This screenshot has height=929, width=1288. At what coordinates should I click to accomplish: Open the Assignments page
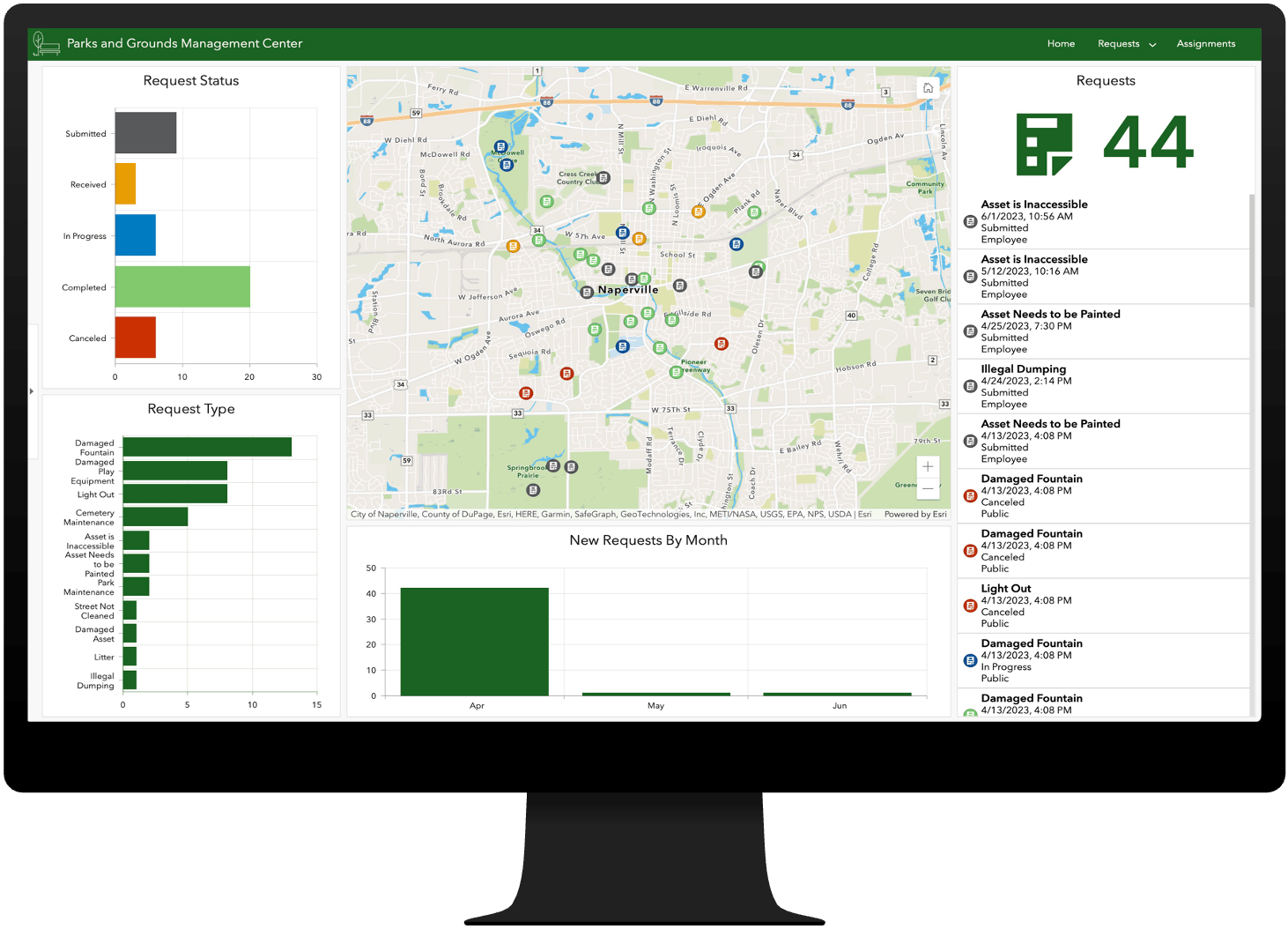point(1205,43)
